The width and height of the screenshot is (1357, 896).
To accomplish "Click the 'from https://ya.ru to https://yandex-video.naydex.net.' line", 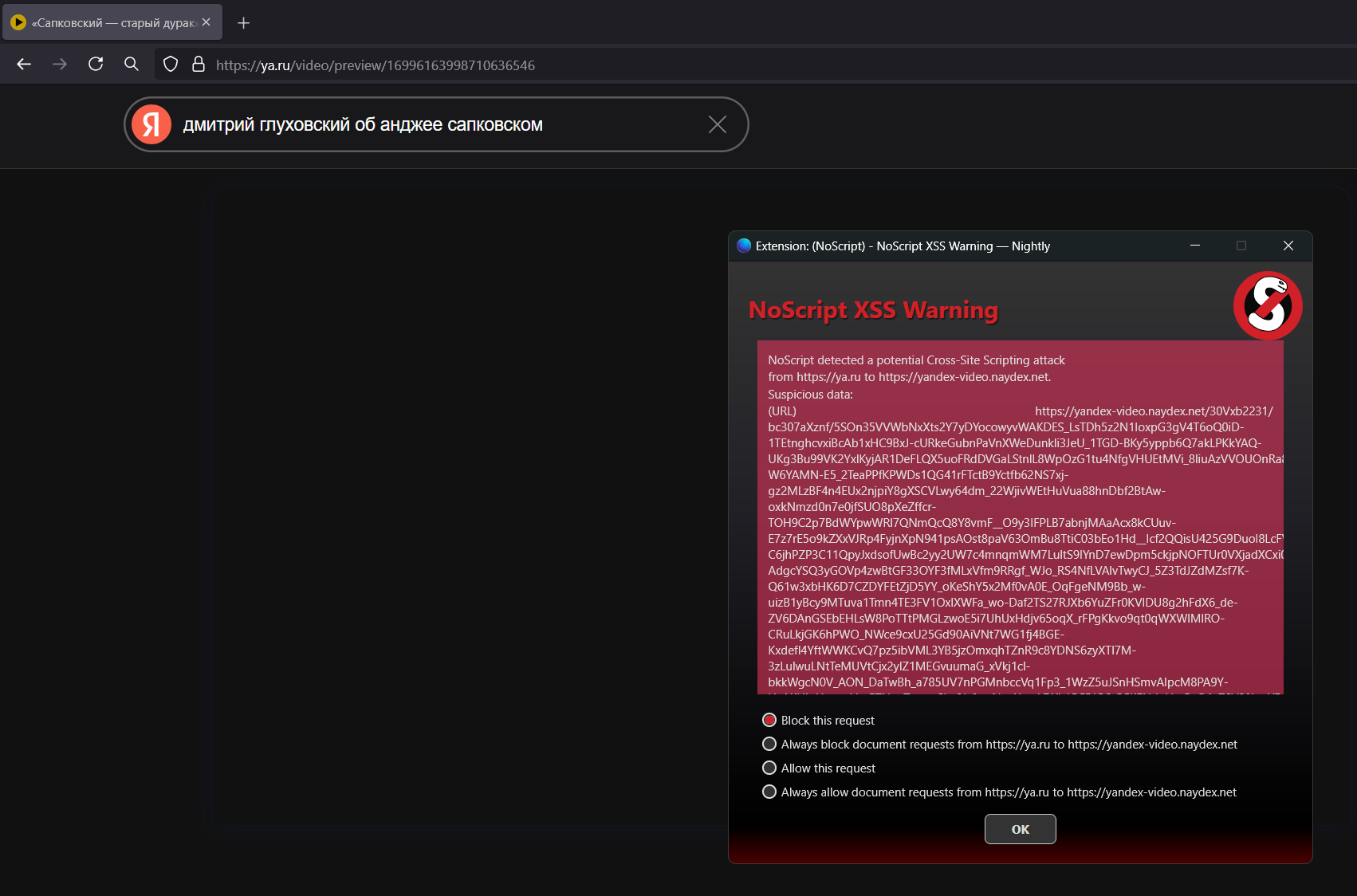I will pyautogui.click(x=910, y=377).
